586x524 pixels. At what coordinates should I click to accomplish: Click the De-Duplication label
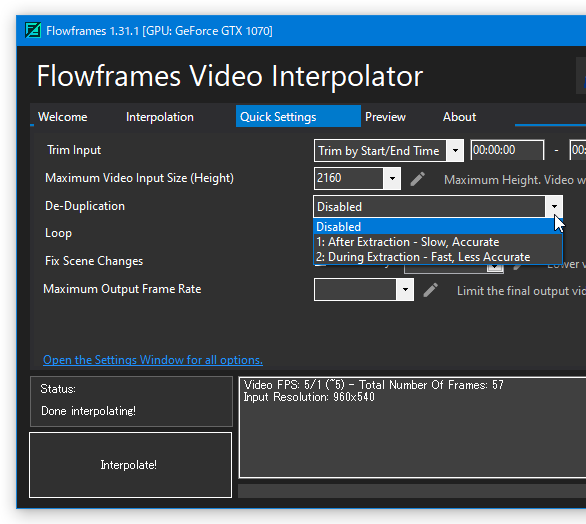pyautogui.click(x=85, y=206)
